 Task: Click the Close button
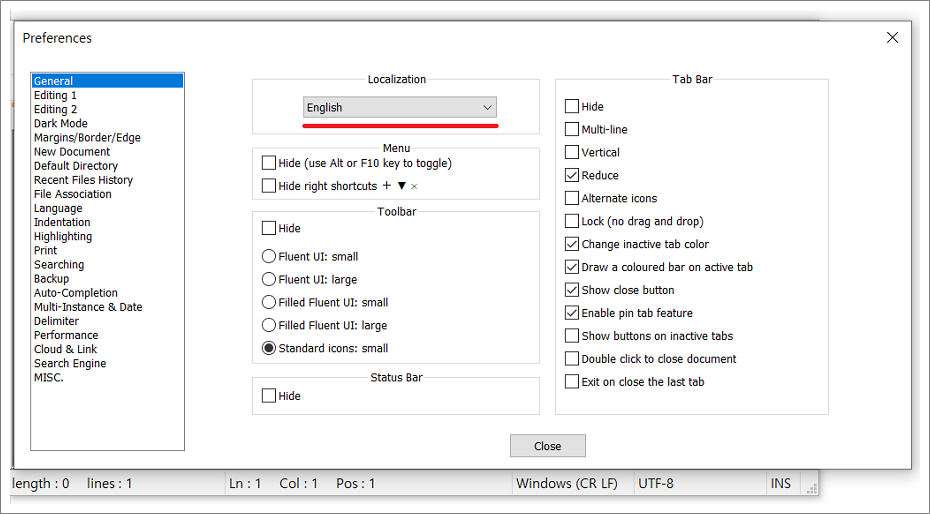click(547, 446)
